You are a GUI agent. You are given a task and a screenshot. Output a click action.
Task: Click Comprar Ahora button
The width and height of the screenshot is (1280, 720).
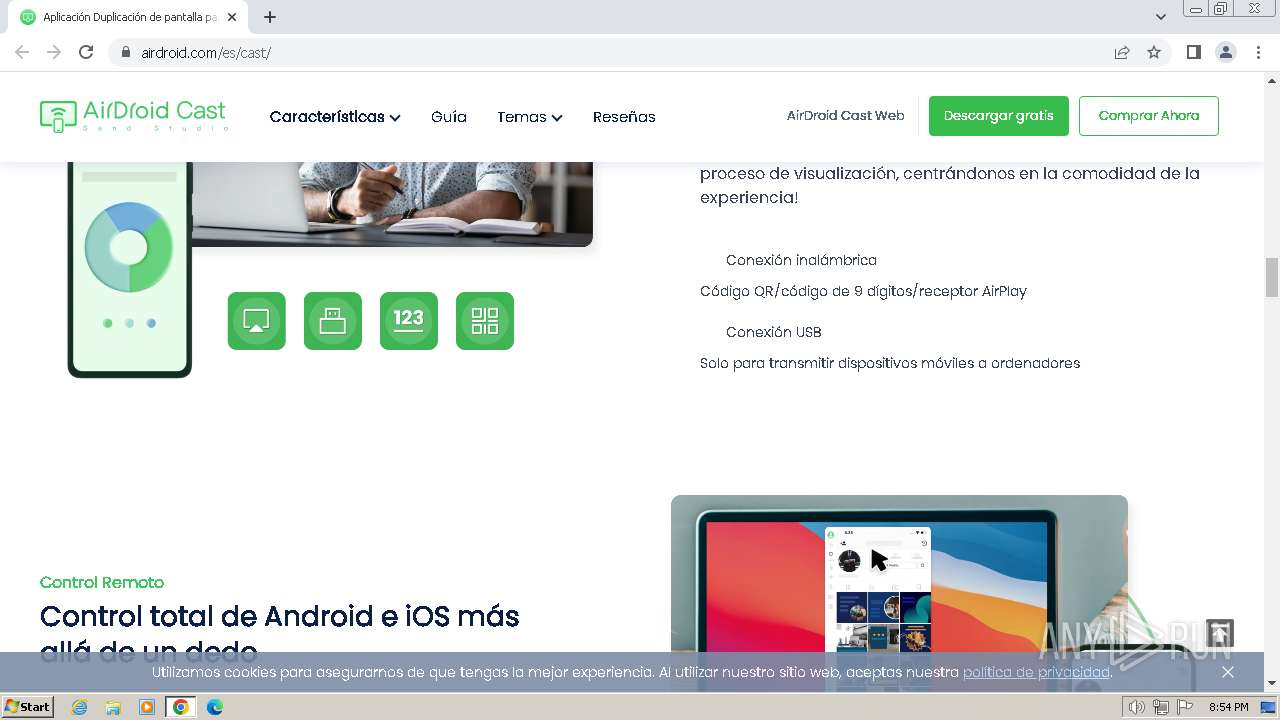pyautogui.click(x=1149, y=116)
